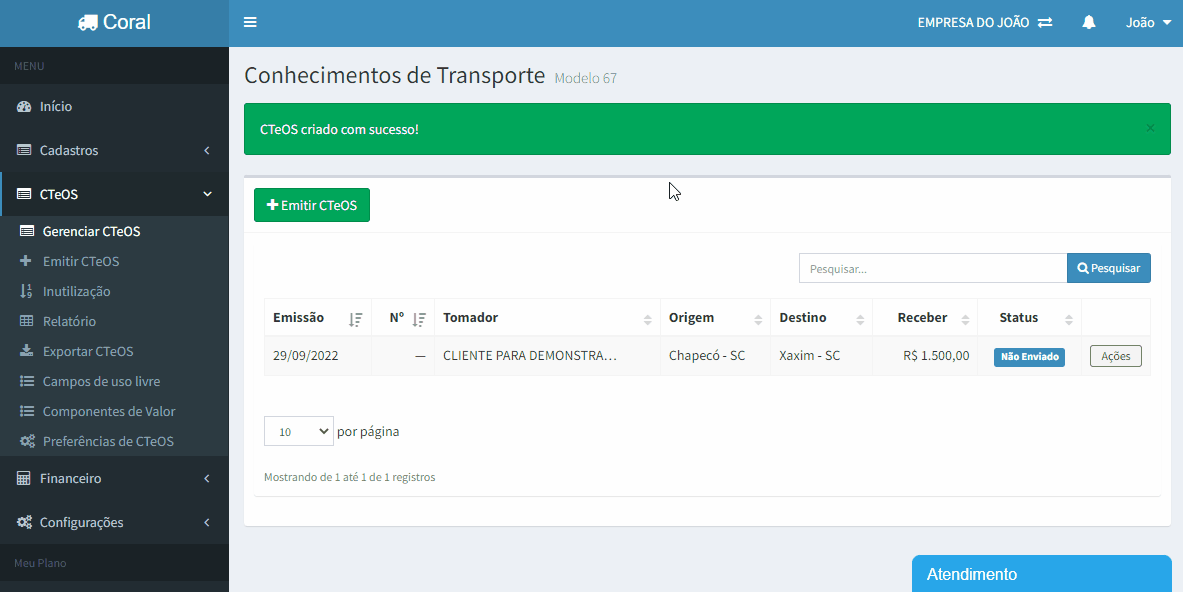Sort the Receber column arrows
The image size is (1183, 592).
pyautogui.click(x=965, y=319)
